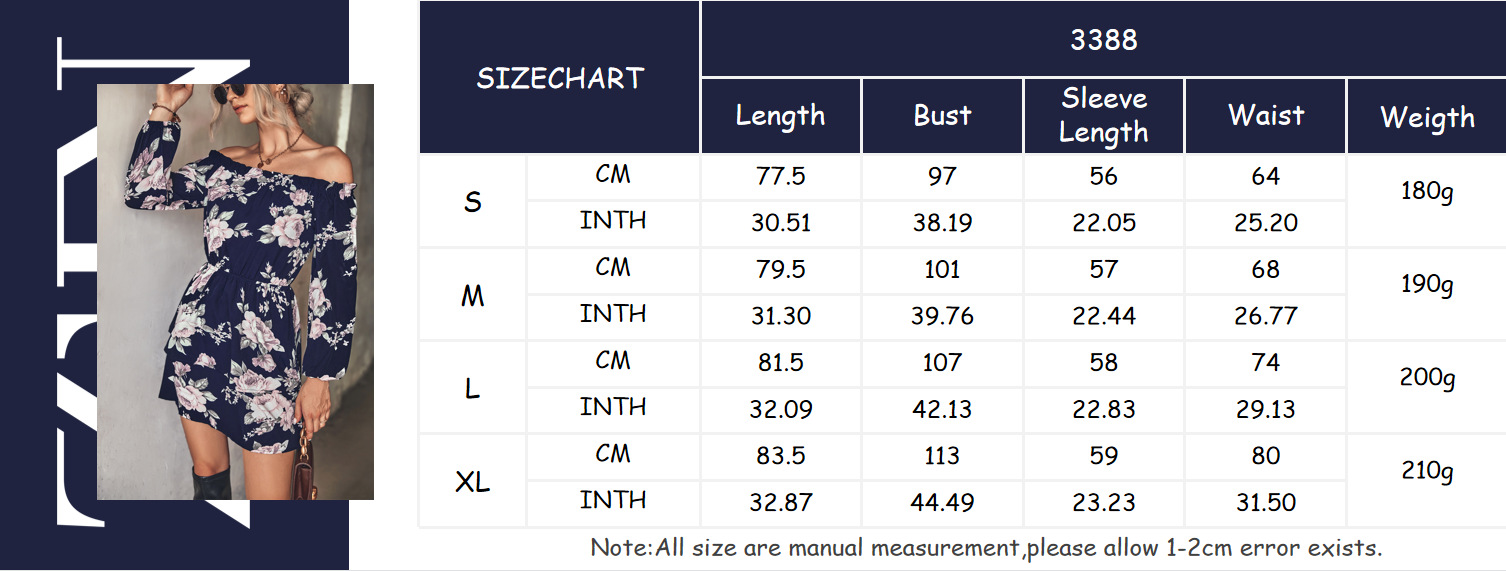The width and height of the screenshot is (1506, 571).
Task: Click the floral dress model photo
Action: click(x=235, y=291)
